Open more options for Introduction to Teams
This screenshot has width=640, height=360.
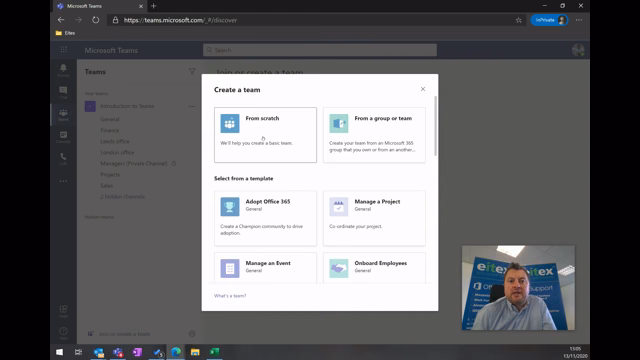pyautogui.click(x=192, y=106)
